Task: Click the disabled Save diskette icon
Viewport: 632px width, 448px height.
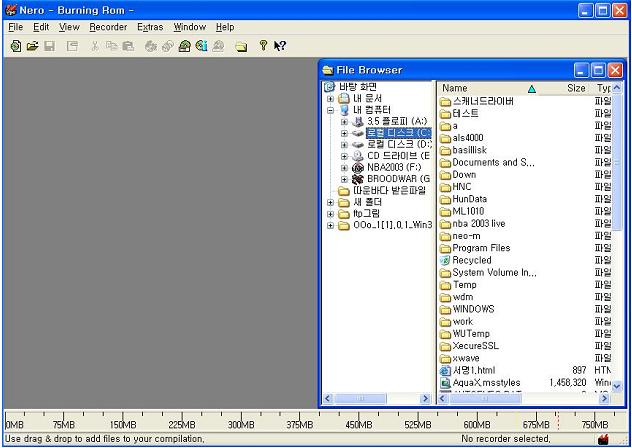Action: tap(49, 46)
